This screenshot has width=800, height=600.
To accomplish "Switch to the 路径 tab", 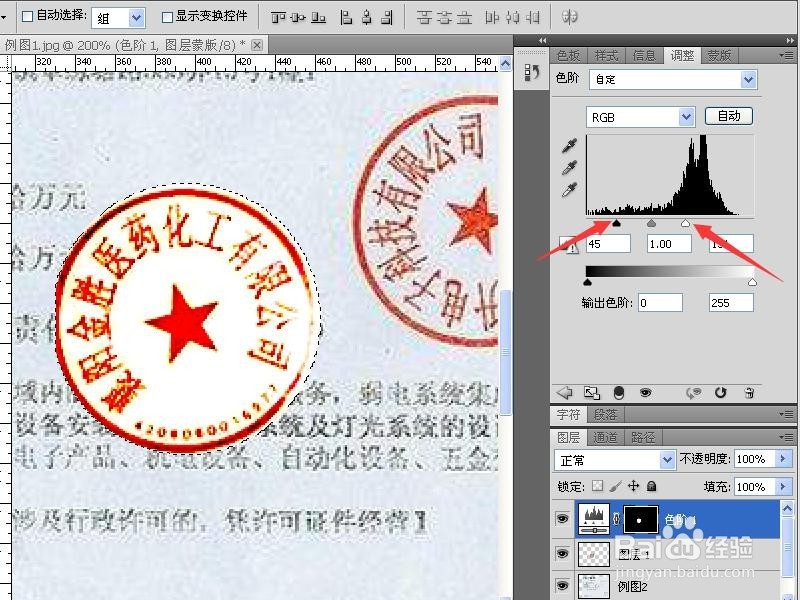I will click(x=643, y=437).
